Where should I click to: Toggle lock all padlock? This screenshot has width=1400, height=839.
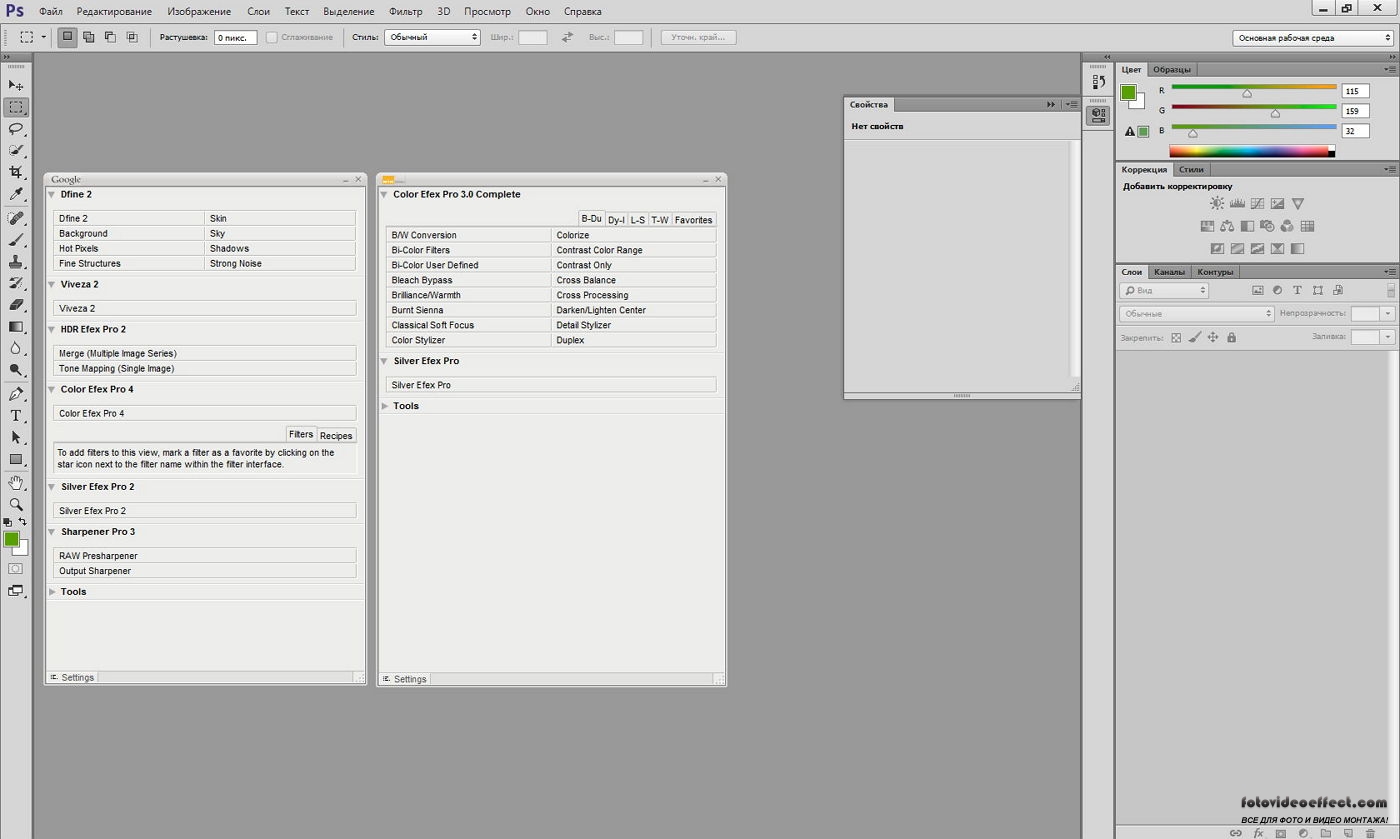pyautogui.click(x=1231, y=338)
